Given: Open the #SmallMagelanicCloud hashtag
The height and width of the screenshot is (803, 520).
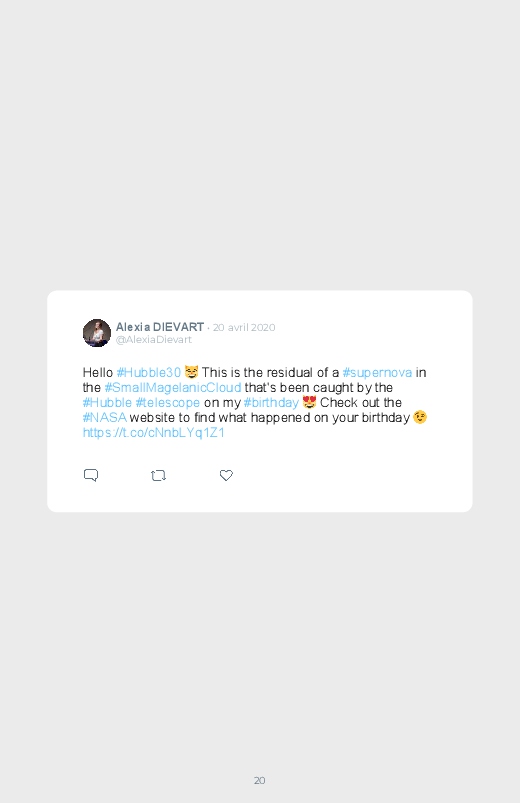Looking at the screenshot, I should click(x=173, y=388).
